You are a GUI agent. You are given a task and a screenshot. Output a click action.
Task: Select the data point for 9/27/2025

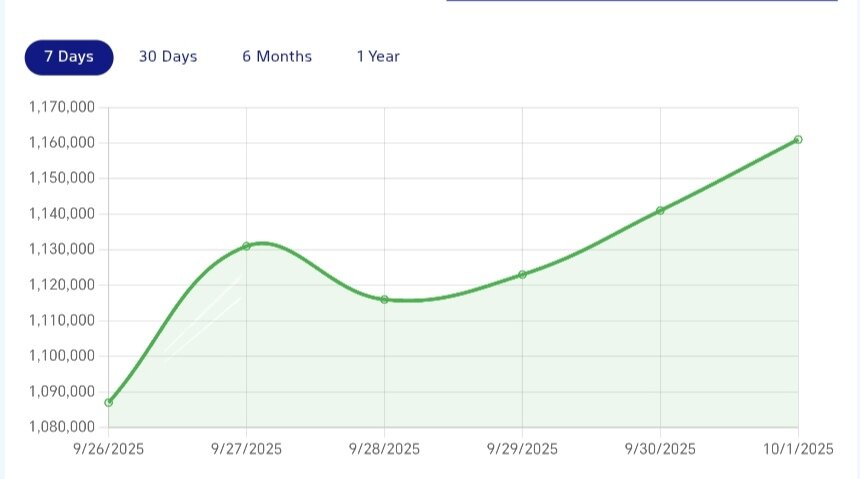click(x=246, y=246)
